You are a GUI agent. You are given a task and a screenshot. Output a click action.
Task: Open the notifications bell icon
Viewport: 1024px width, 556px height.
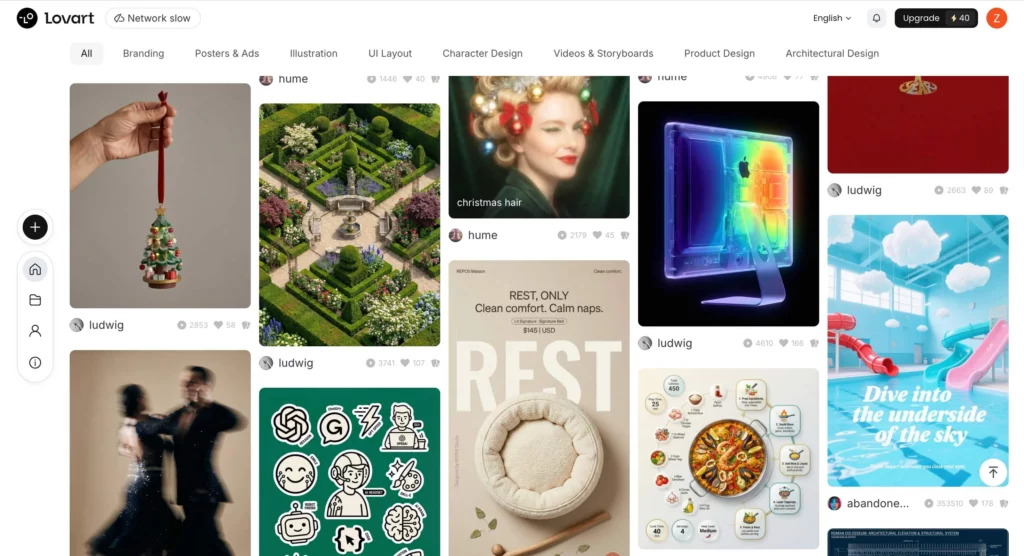(x=876, y=18)
